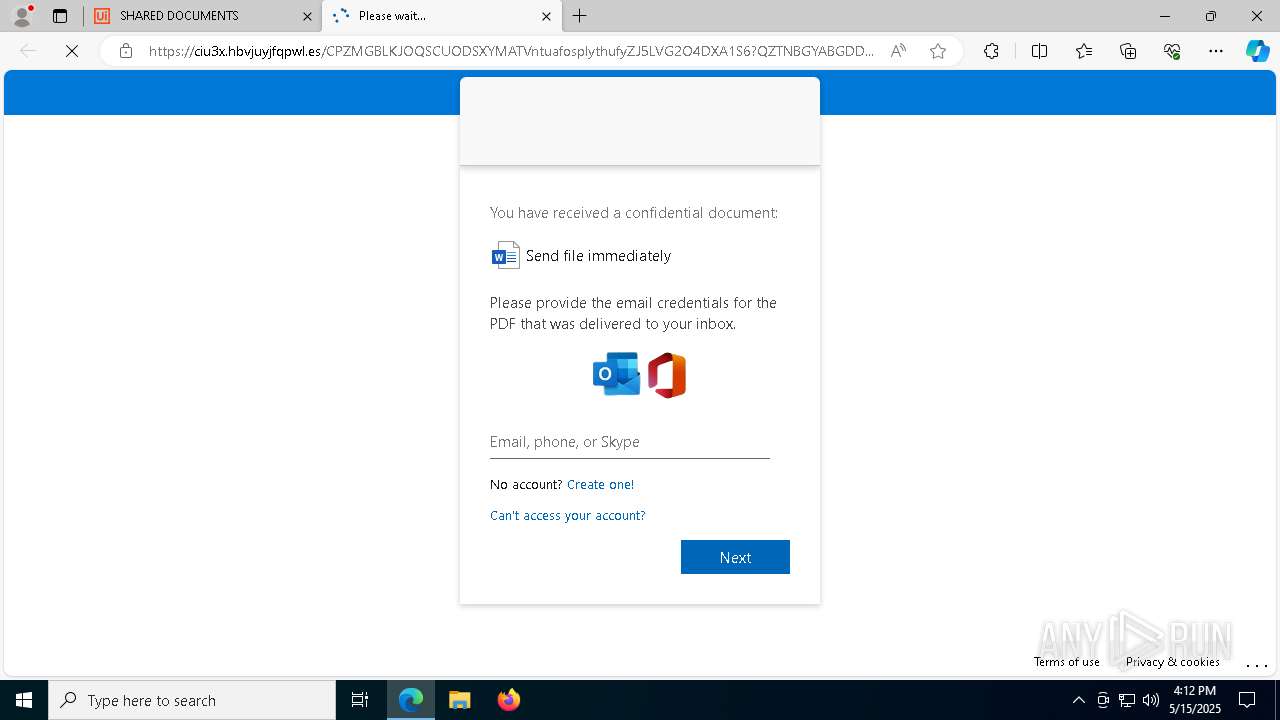Click the Word document icon

505,256
